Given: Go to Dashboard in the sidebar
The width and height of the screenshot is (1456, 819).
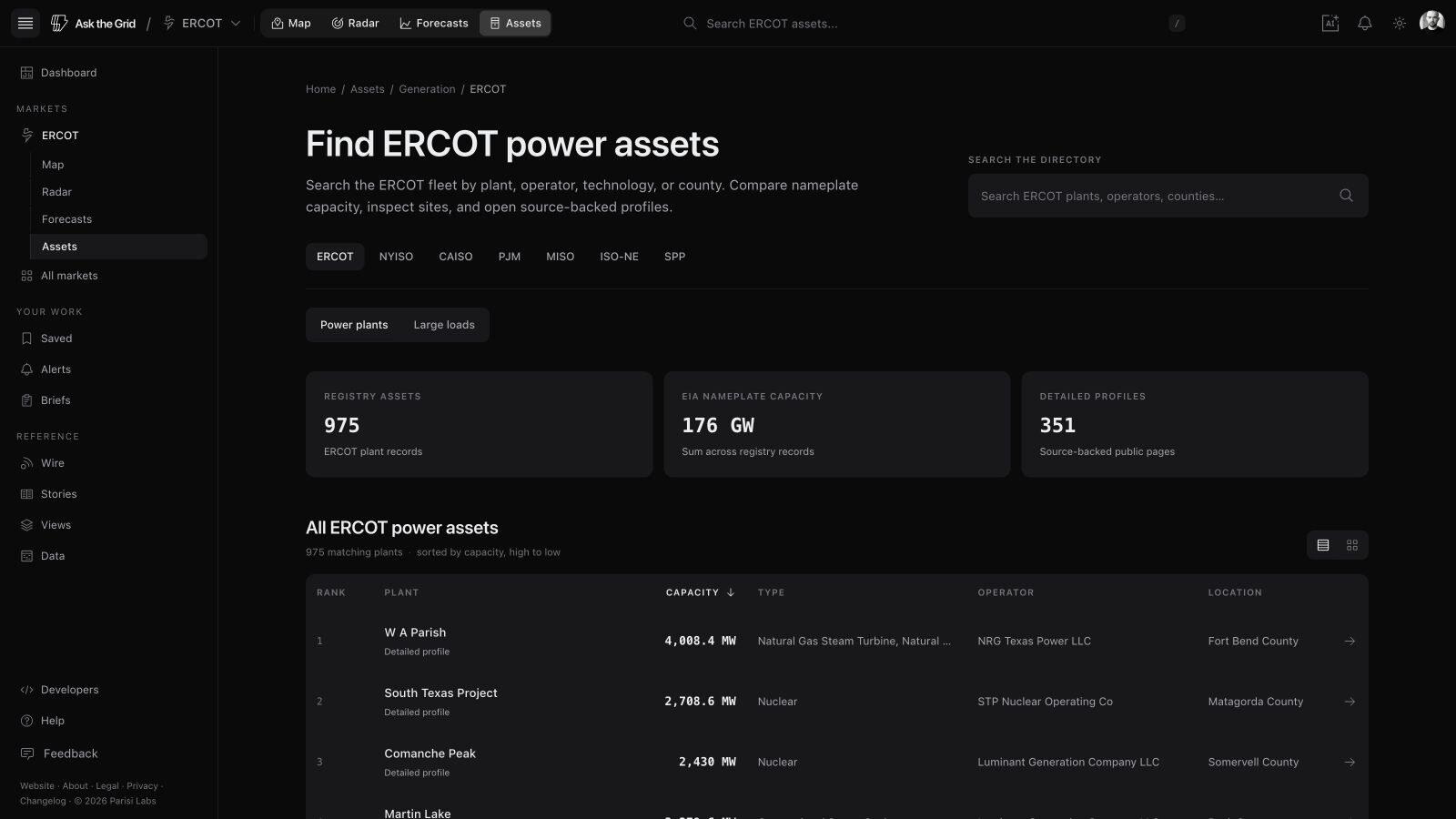Looking at the screenshot, I should pyautogui.click(x=109, y=73).
